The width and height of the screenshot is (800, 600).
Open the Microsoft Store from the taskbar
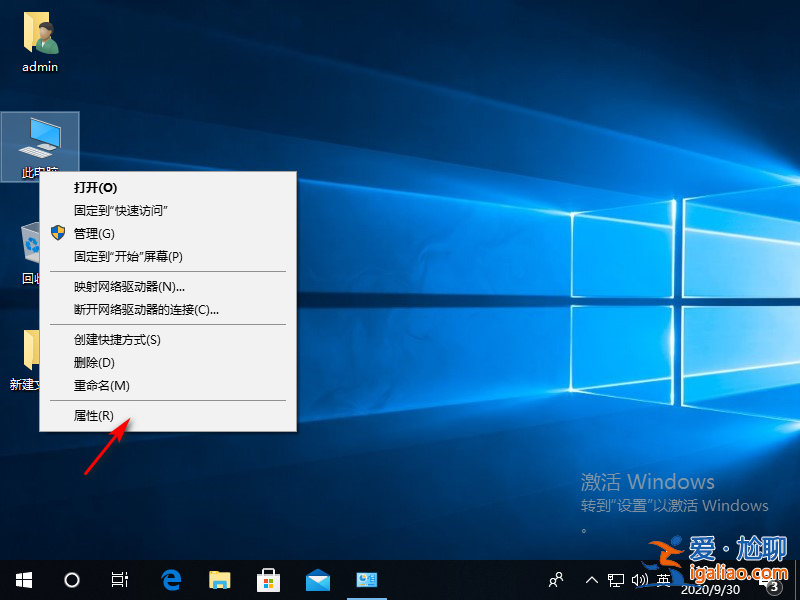click(x=268, y=579)
